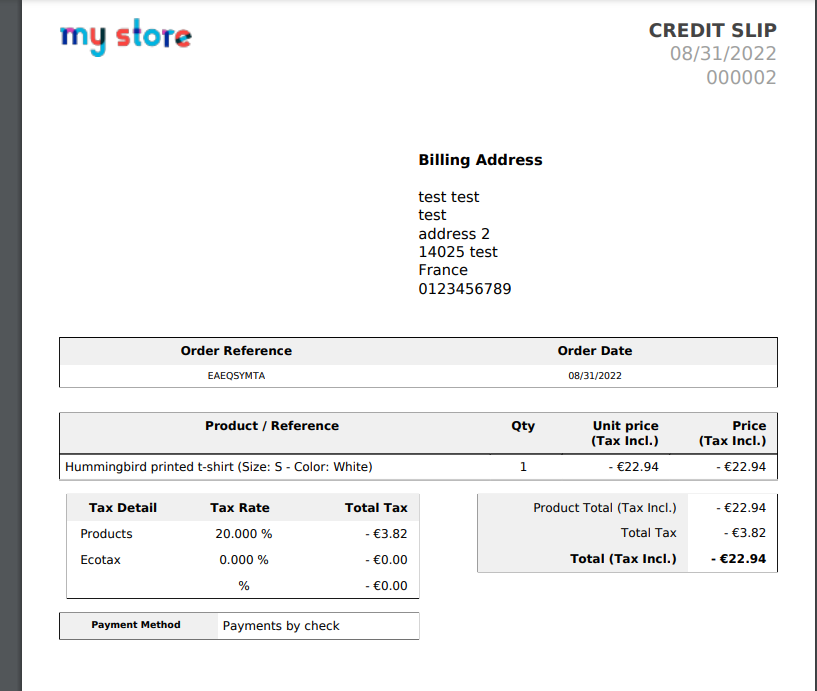The height and width of the screenshot is (691, 817).
Task: Click the Product Total Tax Incl amount
Action: tap(741, 507)
